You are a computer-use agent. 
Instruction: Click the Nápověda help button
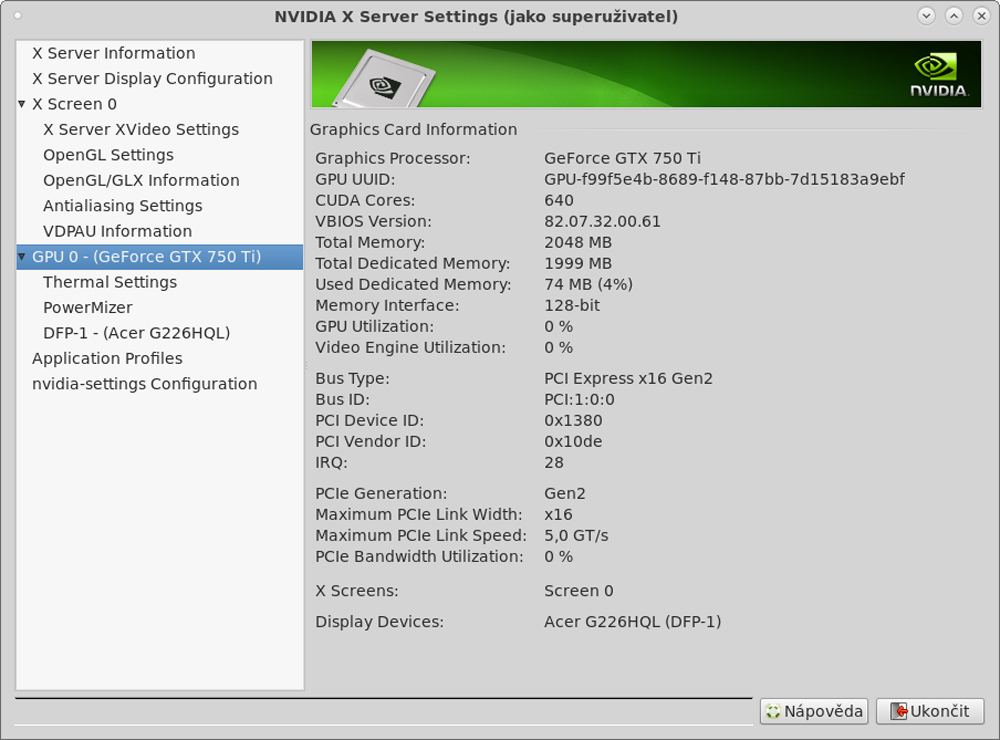pos(814,711)
